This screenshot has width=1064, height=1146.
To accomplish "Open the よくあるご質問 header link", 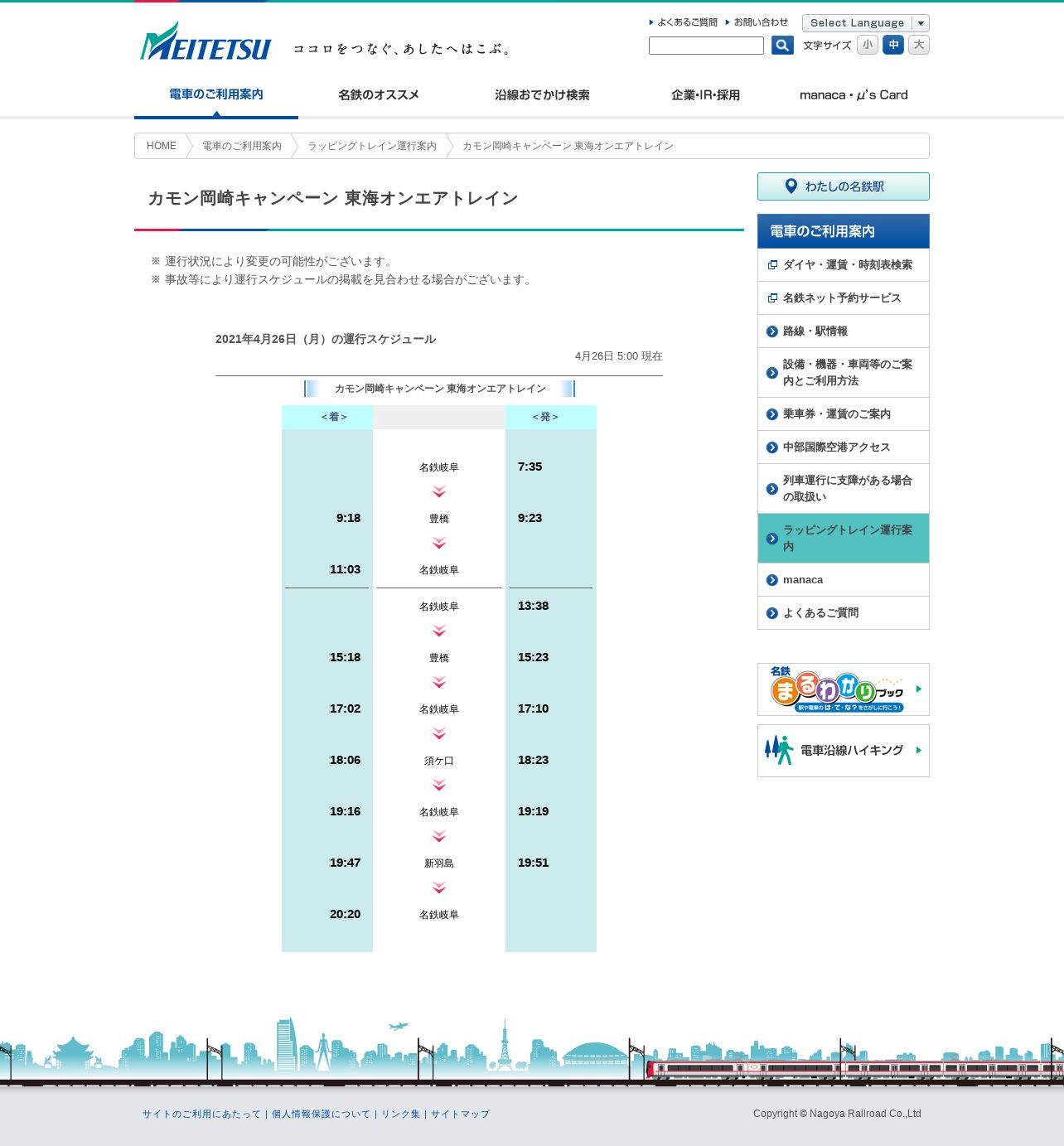I will 684,22.
